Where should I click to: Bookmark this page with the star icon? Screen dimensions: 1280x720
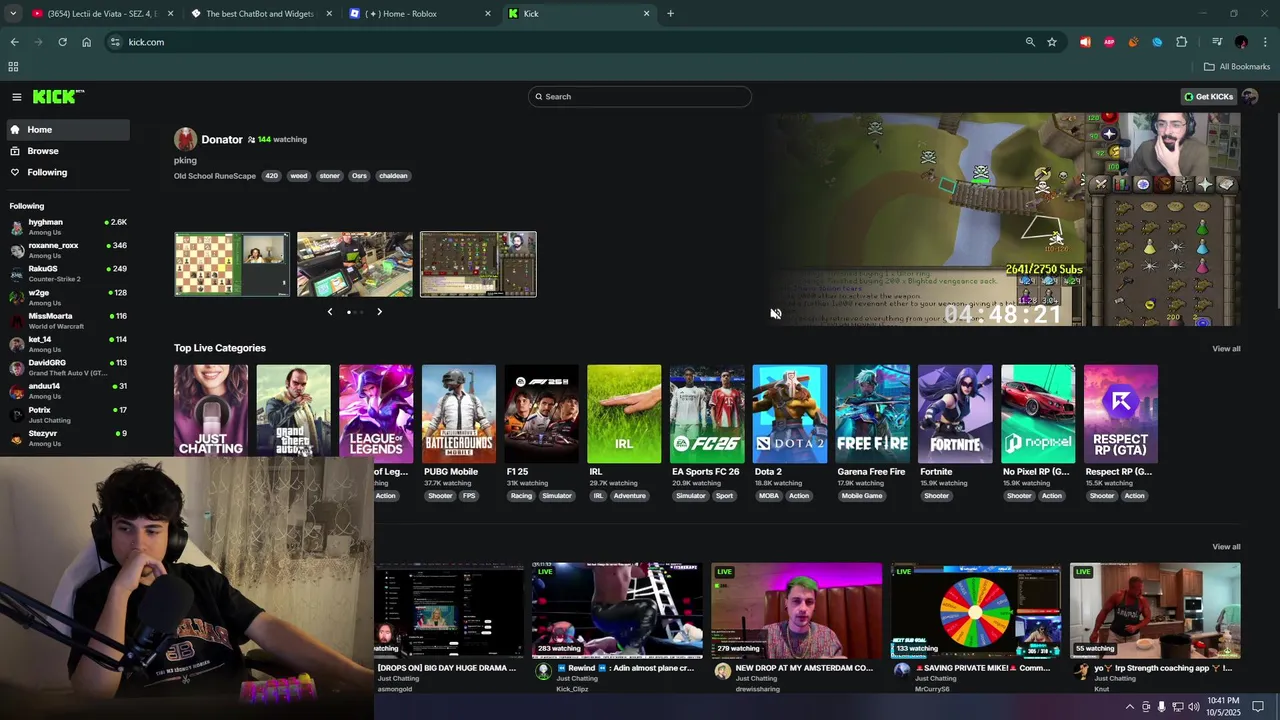pos(1052,42)
